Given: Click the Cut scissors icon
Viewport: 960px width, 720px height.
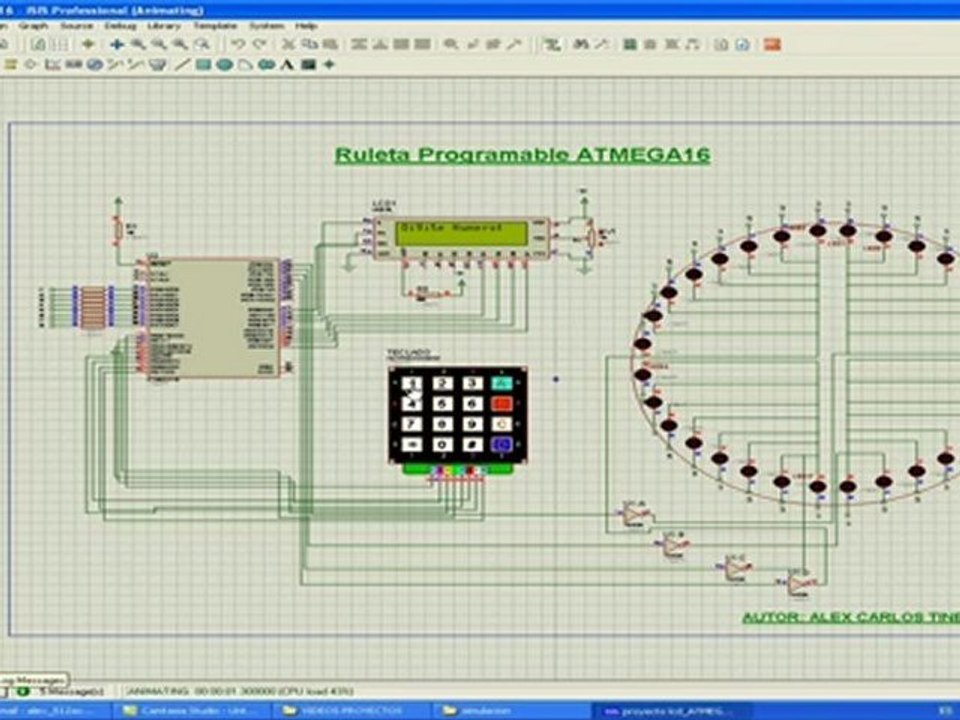Looking at the screenshot, I should point(288,44).
